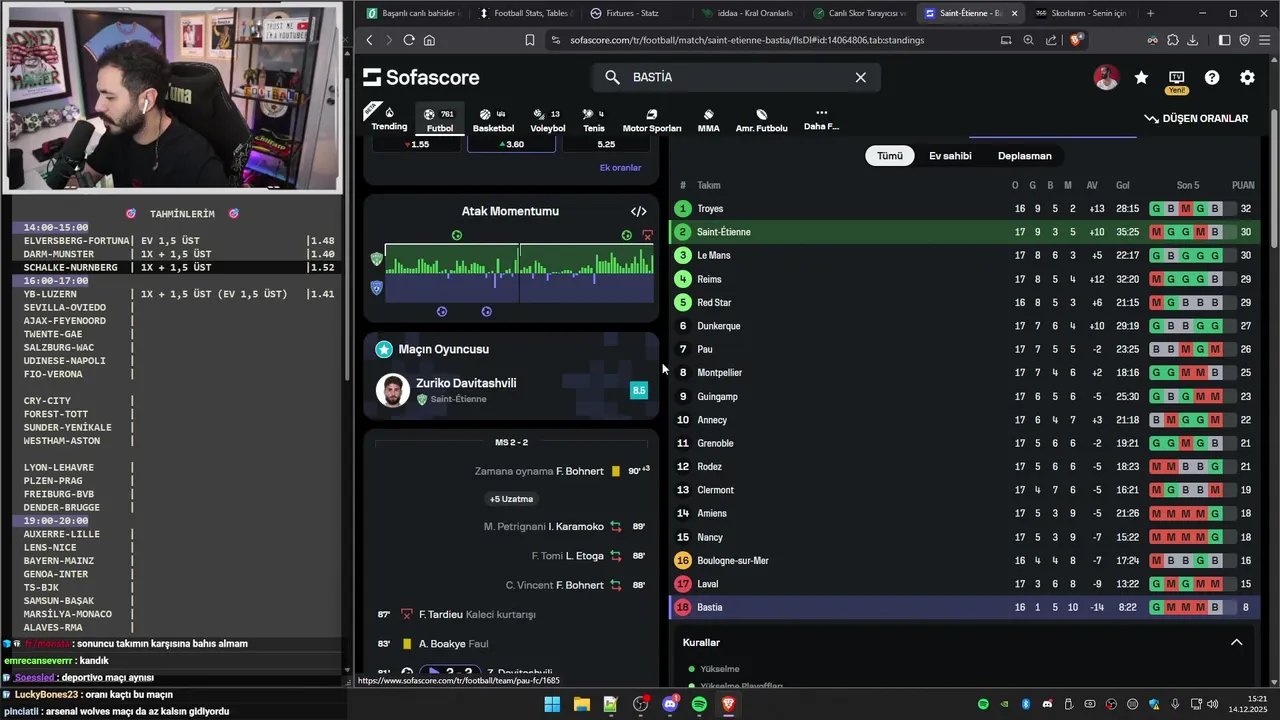Open browser downloads icon
This screenshot has width=1280, height=720.
1193,40
